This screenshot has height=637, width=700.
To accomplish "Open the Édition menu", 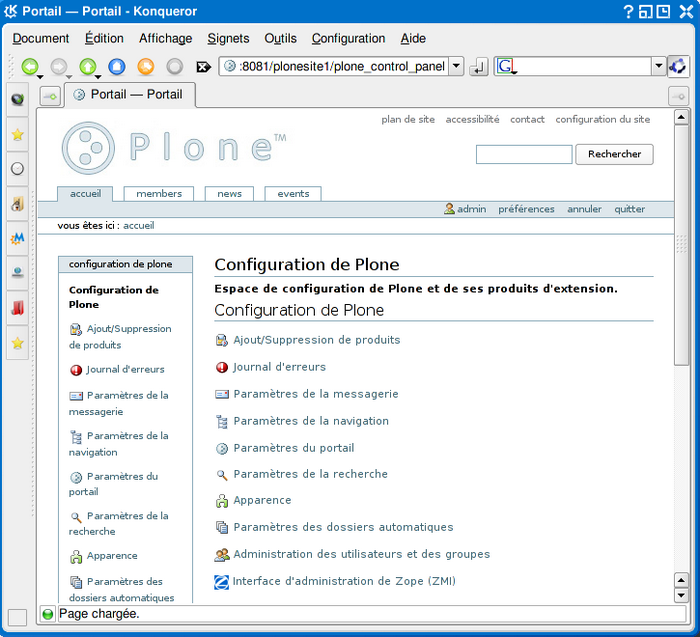I will pyautogui.click(x=104, y=39).
